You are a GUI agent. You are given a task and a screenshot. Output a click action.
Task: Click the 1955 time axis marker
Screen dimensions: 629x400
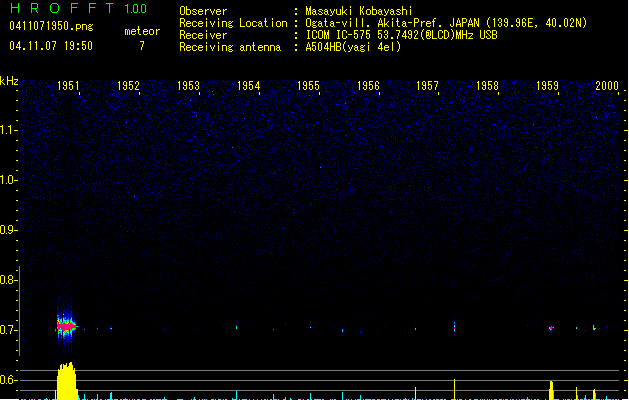[308, 86]
